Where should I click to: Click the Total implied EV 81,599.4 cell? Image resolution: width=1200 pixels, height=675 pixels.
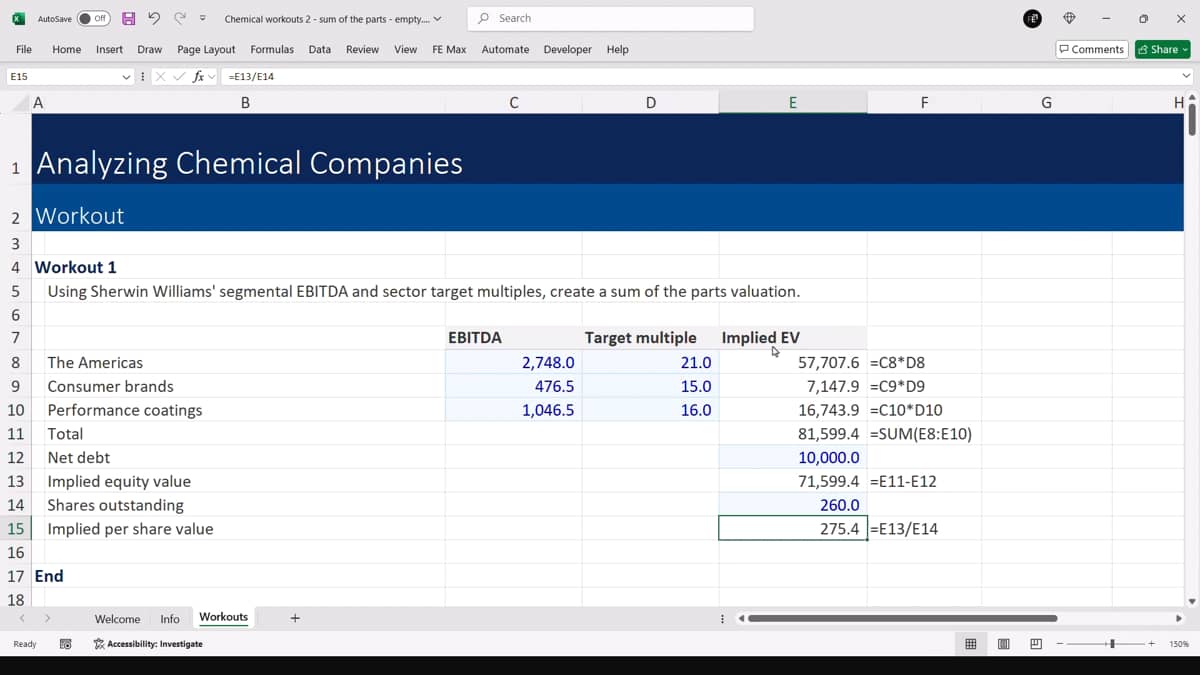click(x=793, y=434)
